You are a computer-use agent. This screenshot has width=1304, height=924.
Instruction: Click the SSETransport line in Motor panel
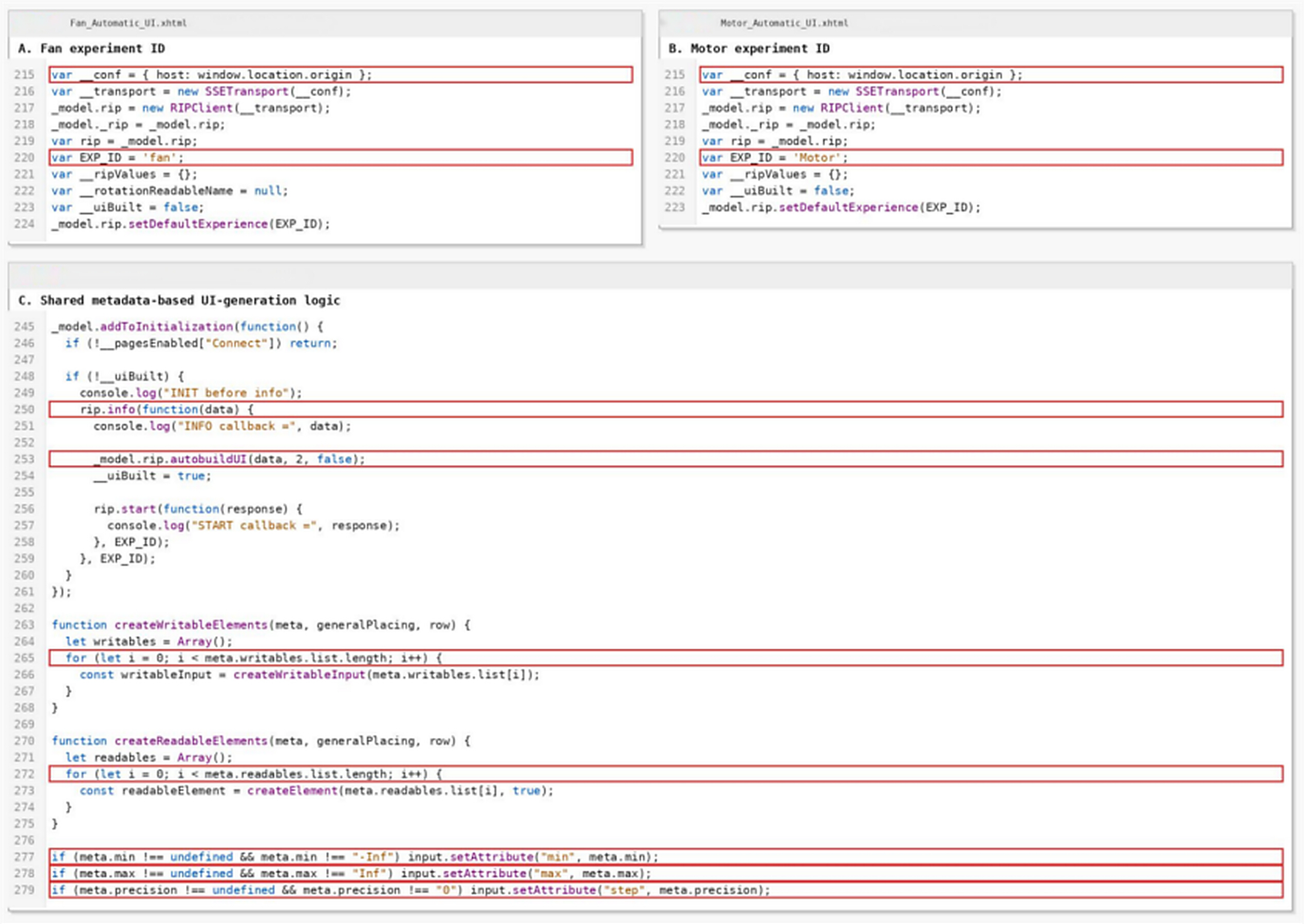[x=852, y=91]
